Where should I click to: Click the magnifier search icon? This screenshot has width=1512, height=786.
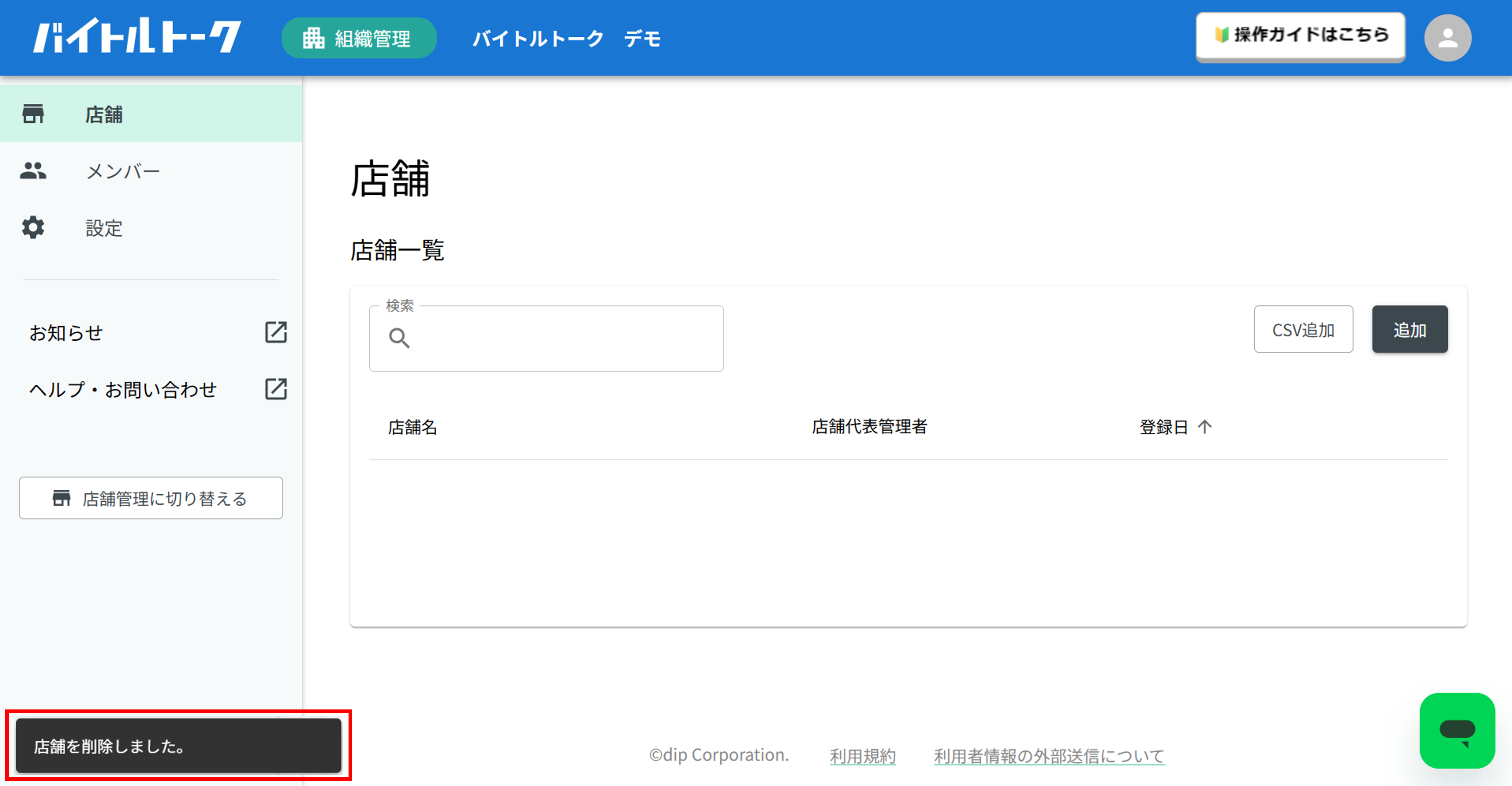(x=399, y=338)
